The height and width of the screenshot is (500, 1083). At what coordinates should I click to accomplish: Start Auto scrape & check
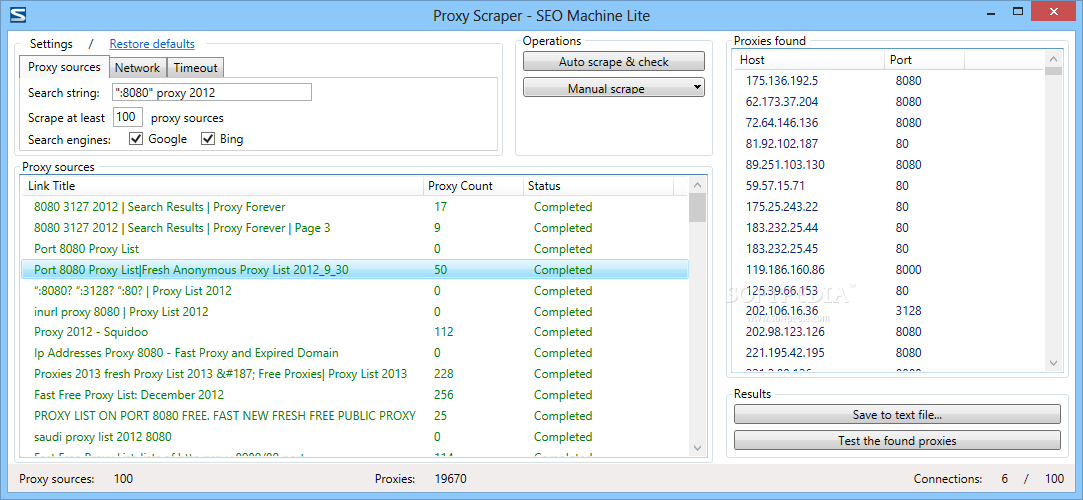tap(613, 61)
